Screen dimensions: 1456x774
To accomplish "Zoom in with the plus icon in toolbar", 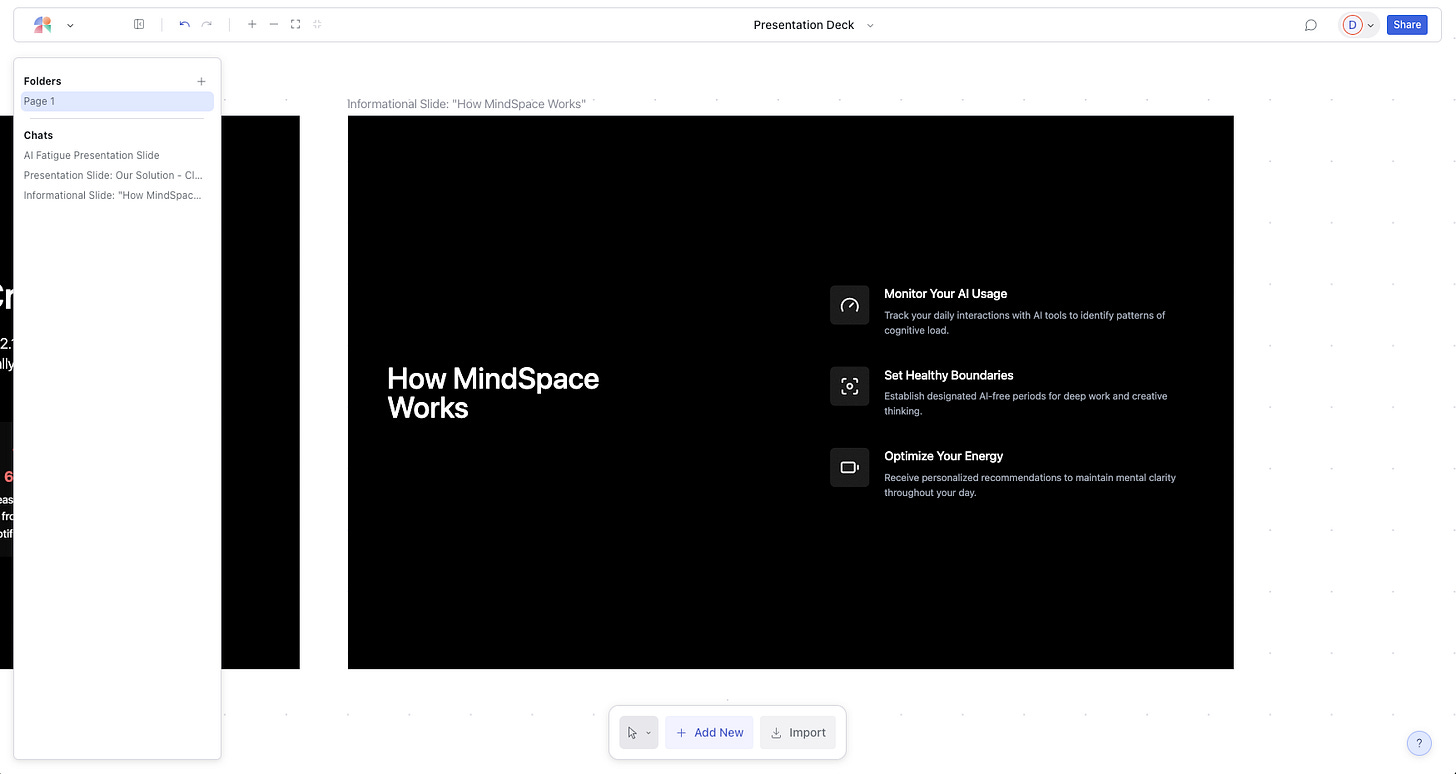I will click(x=252, y=25).
